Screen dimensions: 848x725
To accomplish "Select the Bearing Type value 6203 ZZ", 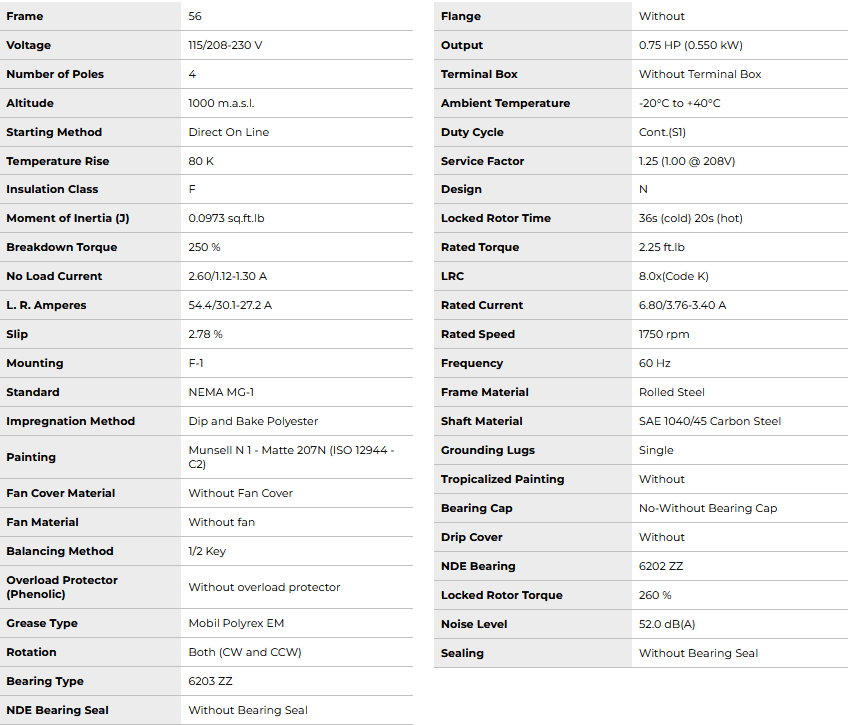I will point(210,681).
